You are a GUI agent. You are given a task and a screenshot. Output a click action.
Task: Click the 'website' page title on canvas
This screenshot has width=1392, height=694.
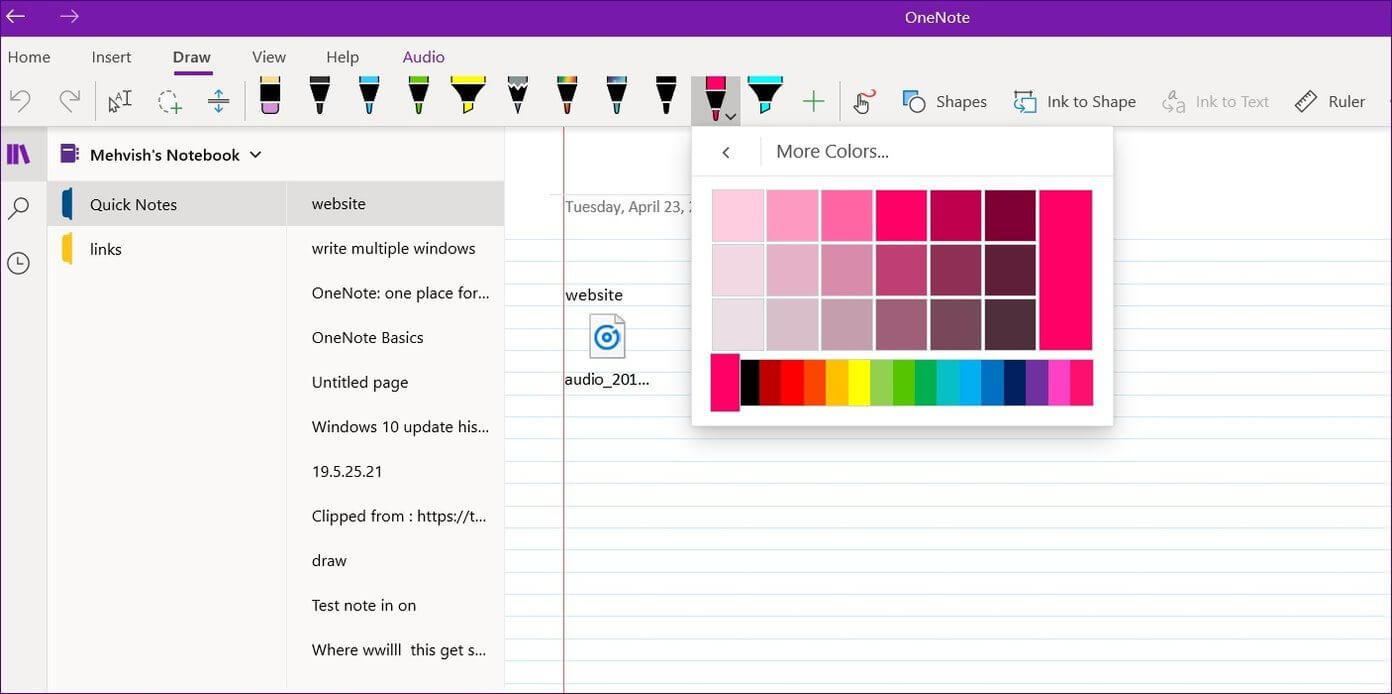[594, 295]
